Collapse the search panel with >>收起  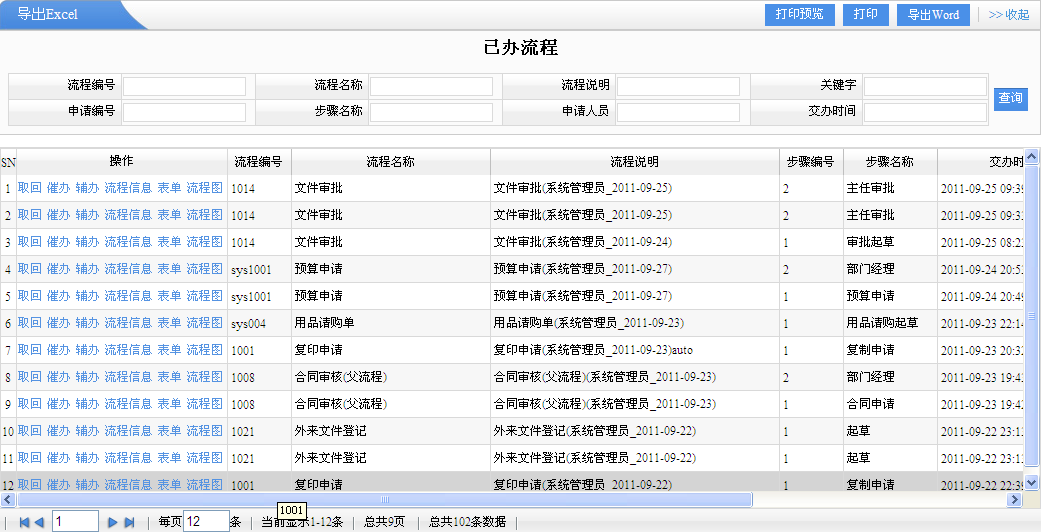tap(1008, 15)
